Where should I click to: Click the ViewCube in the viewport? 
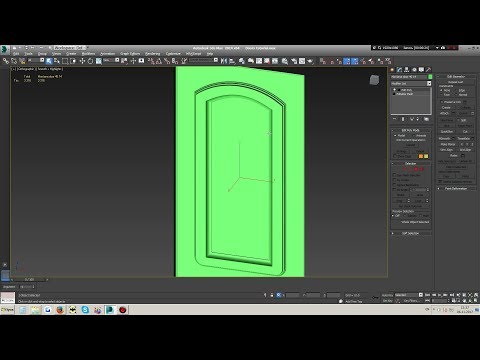[374, 80]
